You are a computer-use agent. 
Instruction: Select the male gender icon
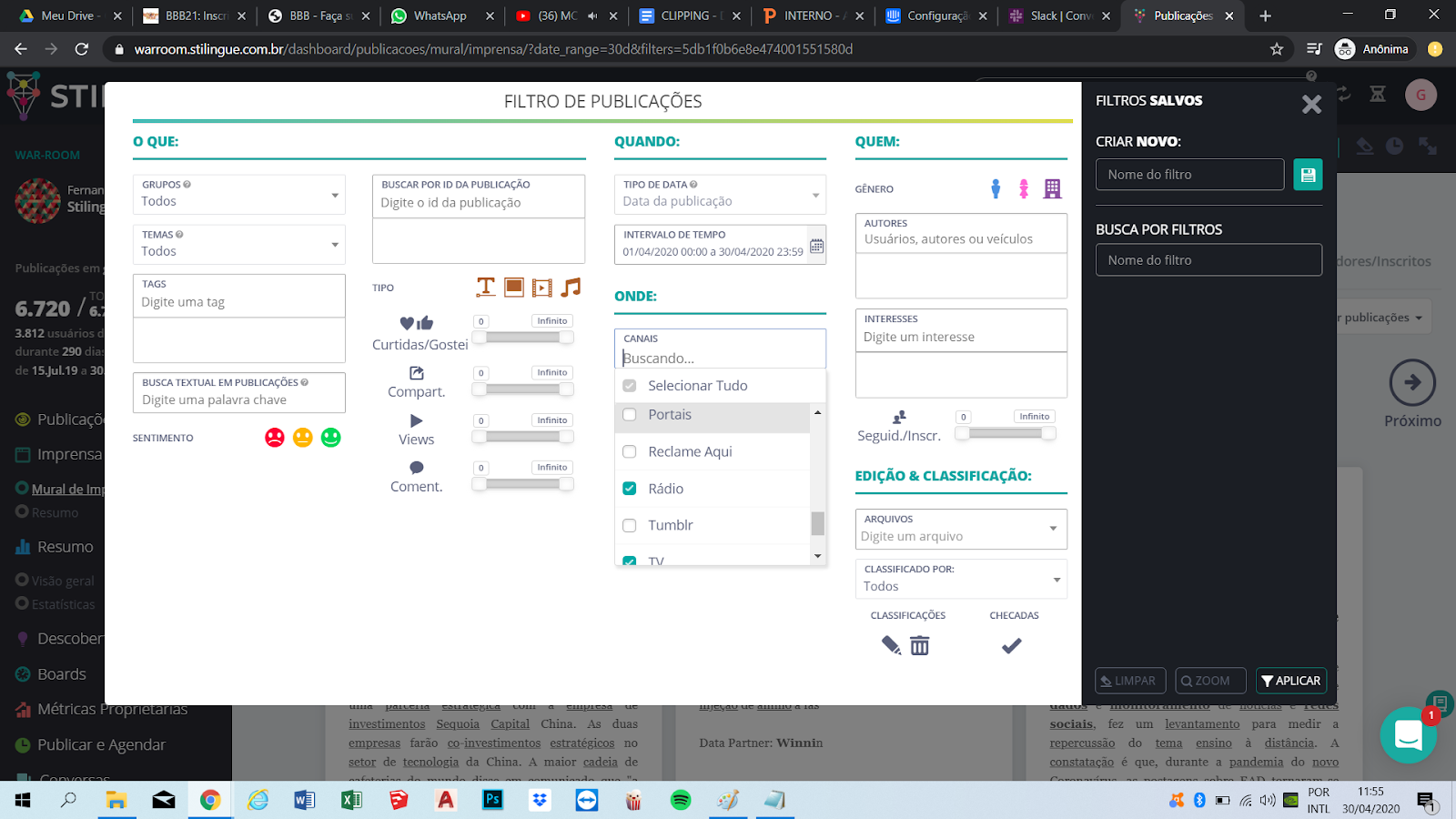point(996,188)
